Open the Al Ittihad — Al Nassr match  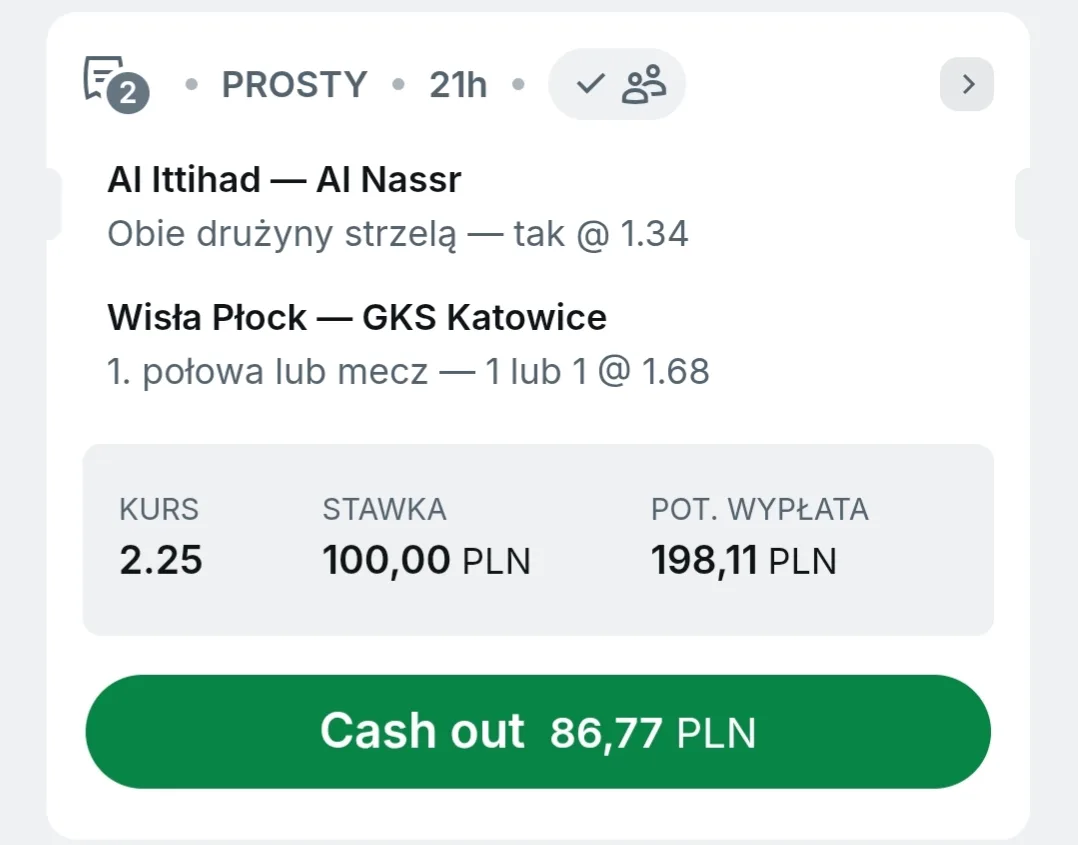(x=284, y=180)
